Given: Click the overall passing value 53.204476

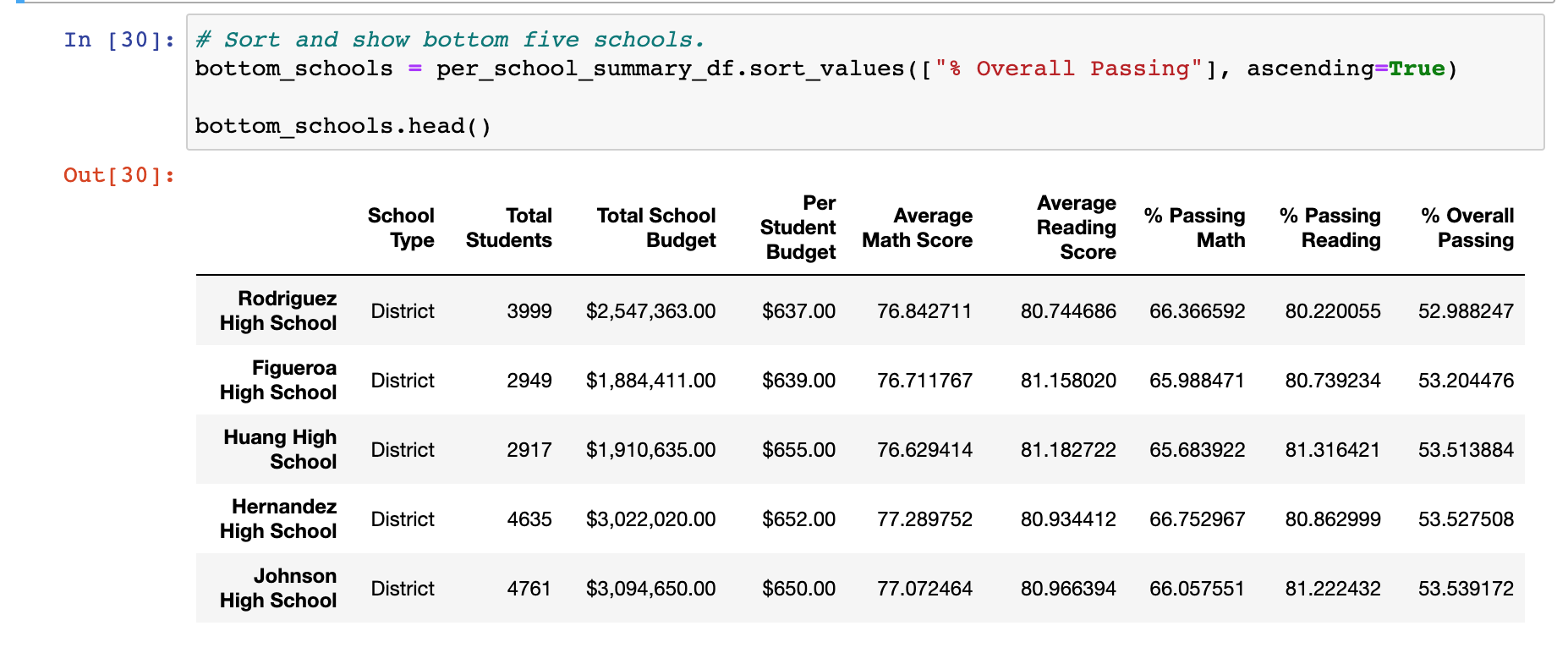Looking at the screenshot, I should pyautogui.click(x=1467, y=381).
